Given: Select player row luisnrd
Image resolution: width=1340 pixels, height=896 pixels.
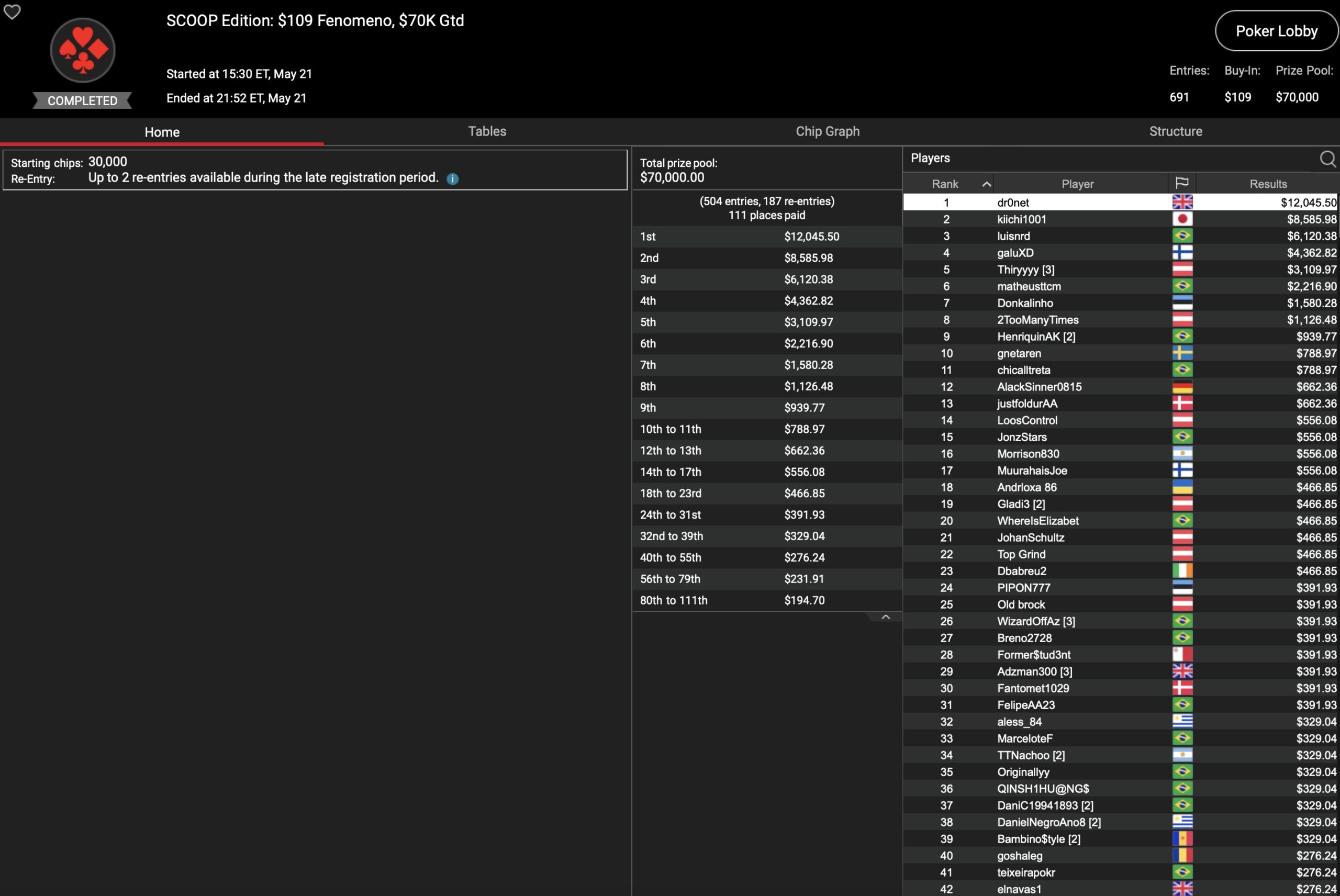Looking at the screenshot, I should point(1013,236).
